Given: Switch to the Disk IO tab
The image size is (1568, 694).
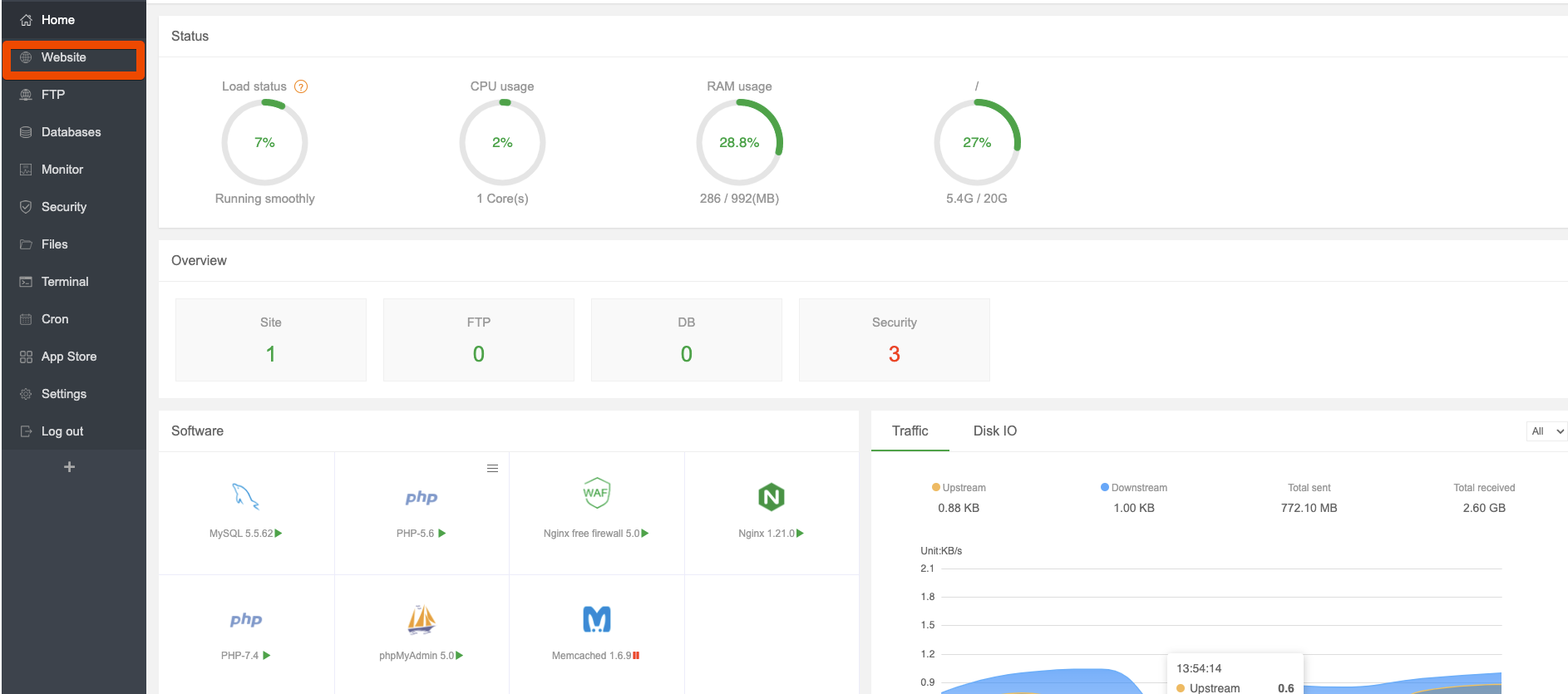Looking at the screenshot, I should (995, 431).
